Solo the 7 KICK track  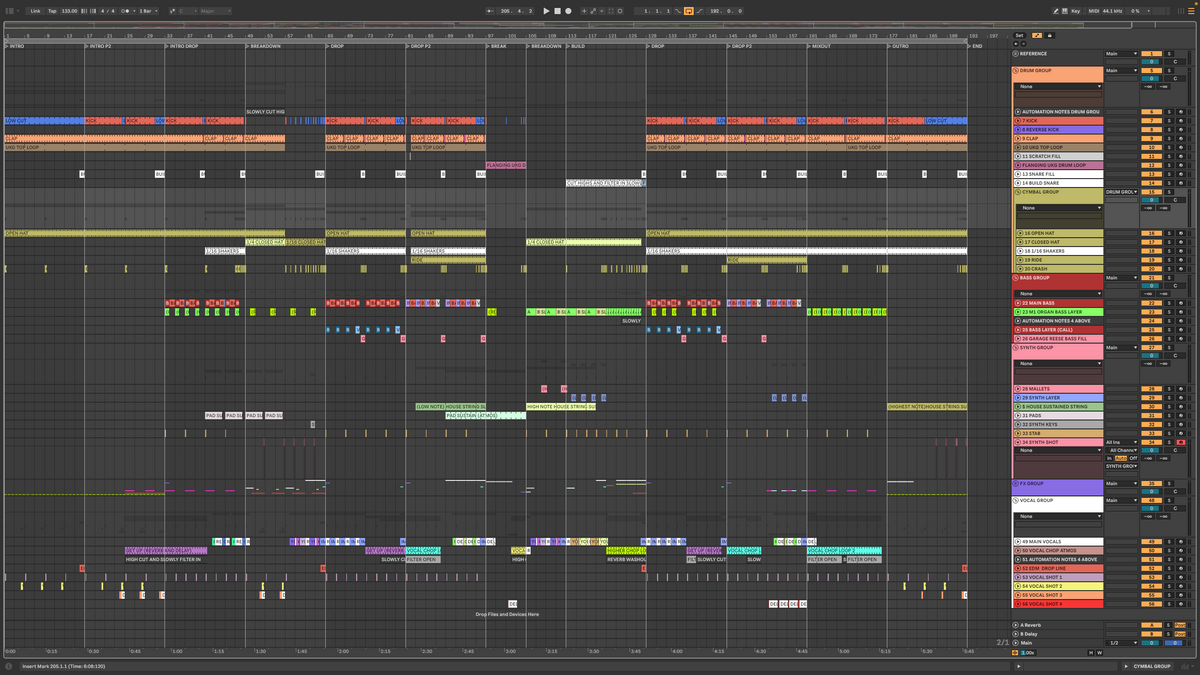1169,120
